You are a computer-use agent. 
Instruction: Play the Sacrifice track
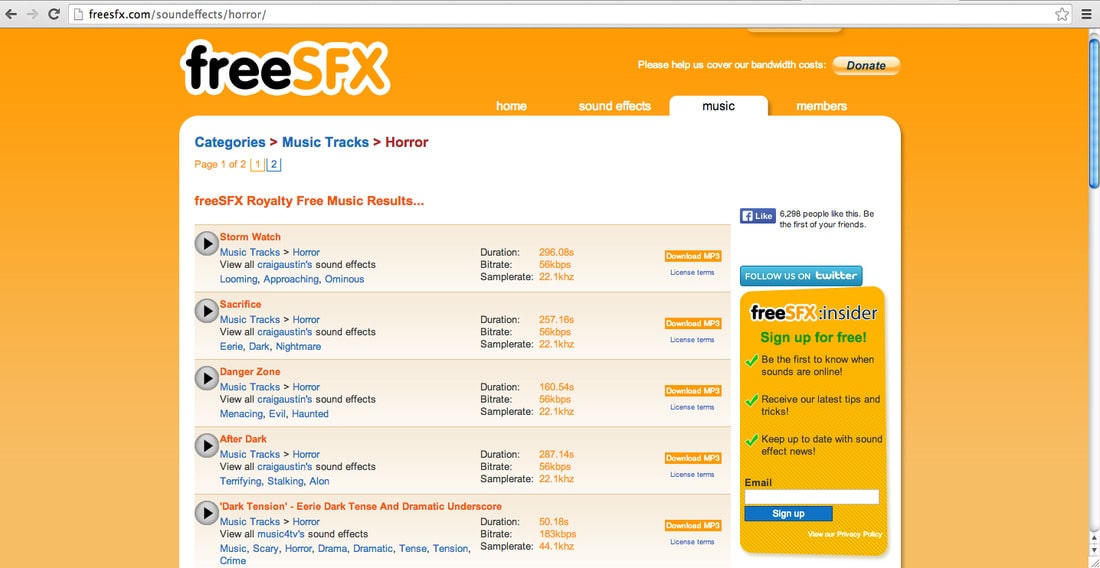(206, 311)
